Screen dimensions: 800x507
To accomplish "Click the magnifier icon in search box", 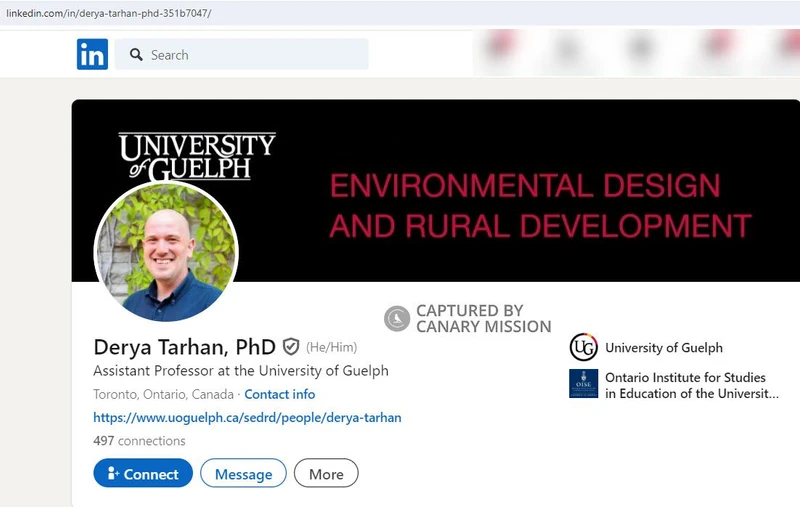I will coord(136,55).
